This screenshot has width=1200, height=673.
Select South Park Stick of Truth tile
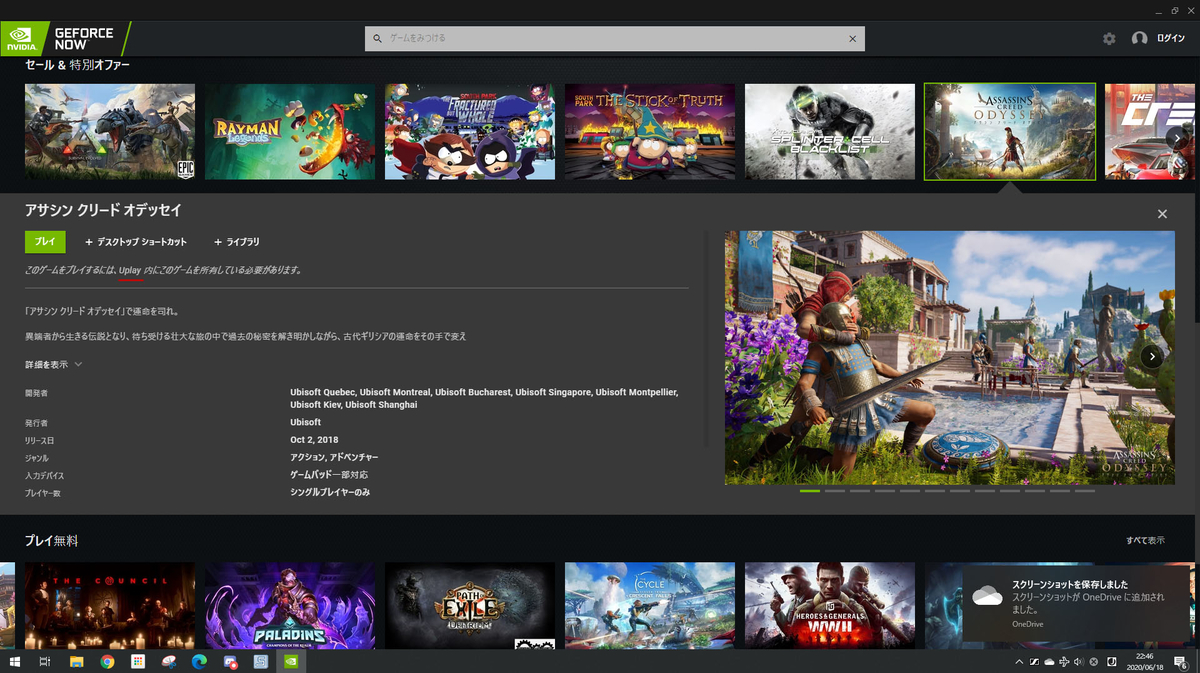[x=650, y=131]
